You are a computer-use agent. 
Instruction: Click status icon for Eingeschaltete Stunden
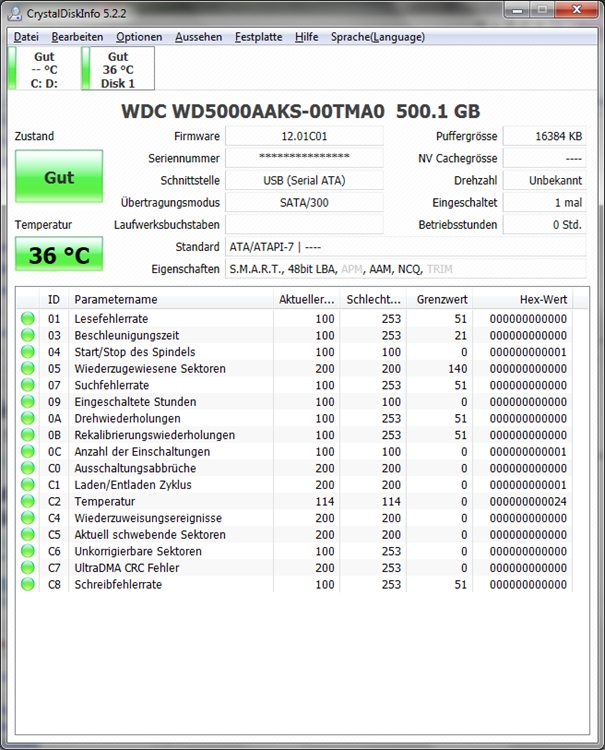[x=28, y=401]
